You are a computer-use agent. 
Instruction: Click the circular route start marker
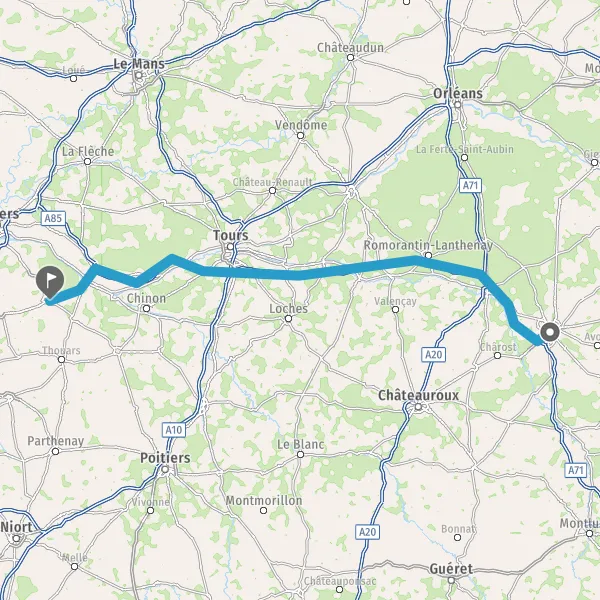550,332
